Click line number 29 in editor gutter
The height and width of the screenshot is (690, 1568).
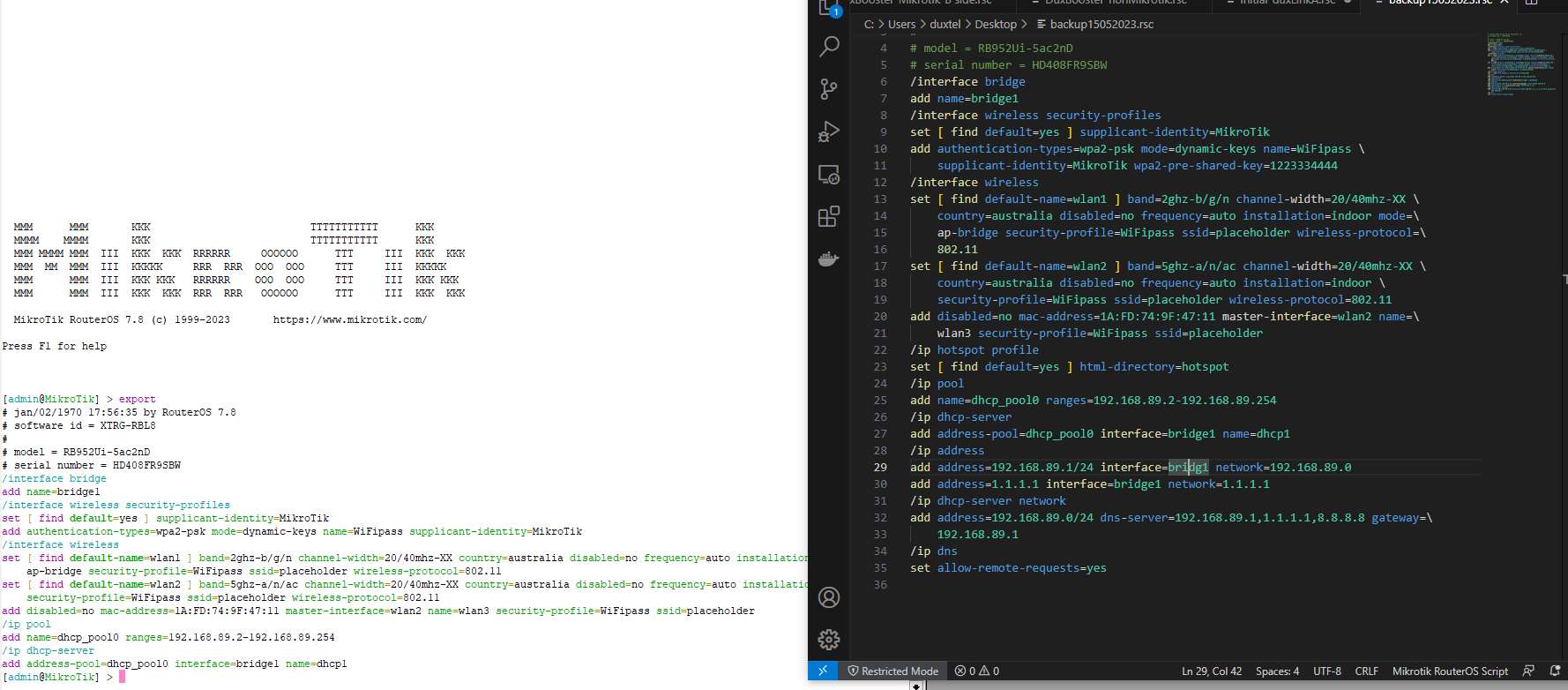(880, 467)
